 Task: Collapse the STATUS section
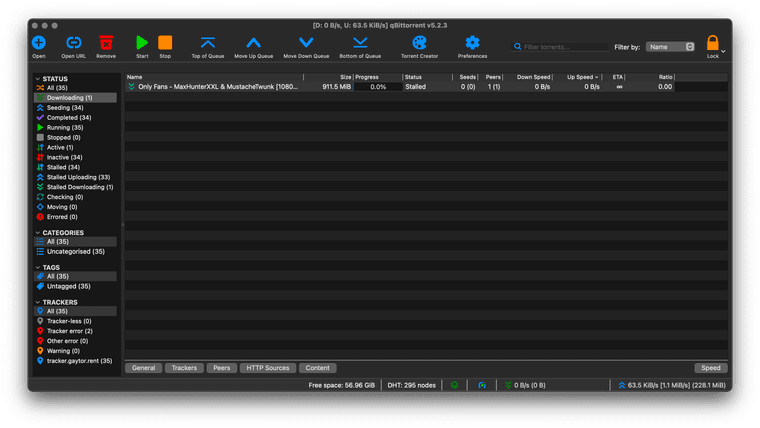38,79
